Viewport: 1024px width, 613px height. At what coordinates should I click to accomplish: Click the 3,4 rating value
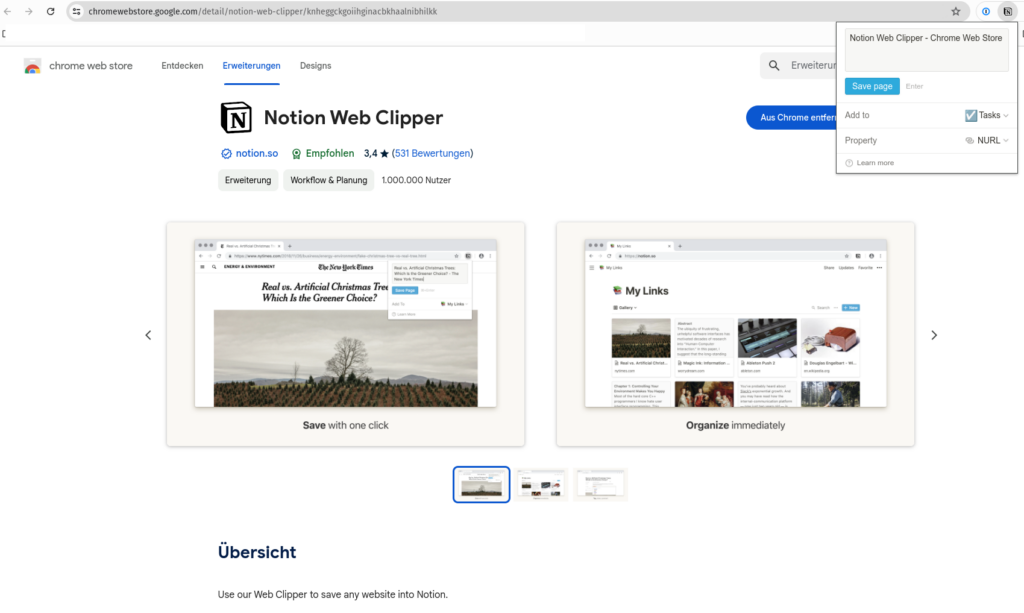pos(370,153)
